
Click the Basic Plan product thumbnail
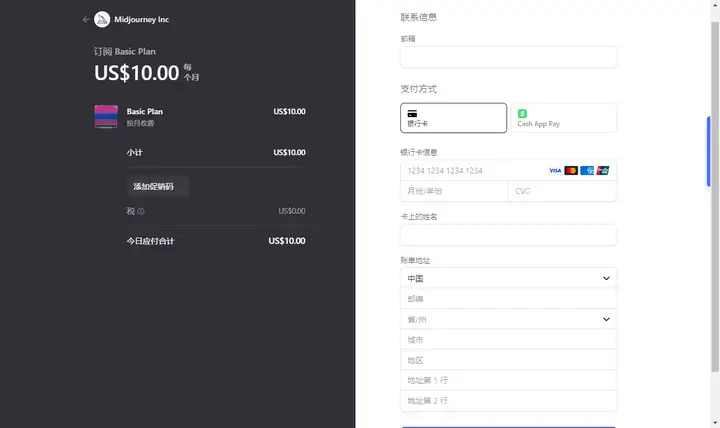coord(106,117)
